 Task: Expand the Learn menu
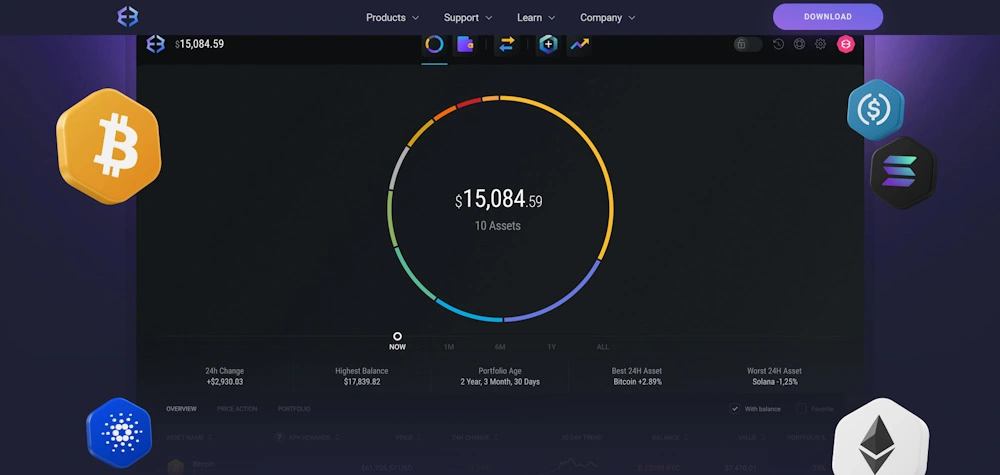pyautogui.click(x=536, y=18)
